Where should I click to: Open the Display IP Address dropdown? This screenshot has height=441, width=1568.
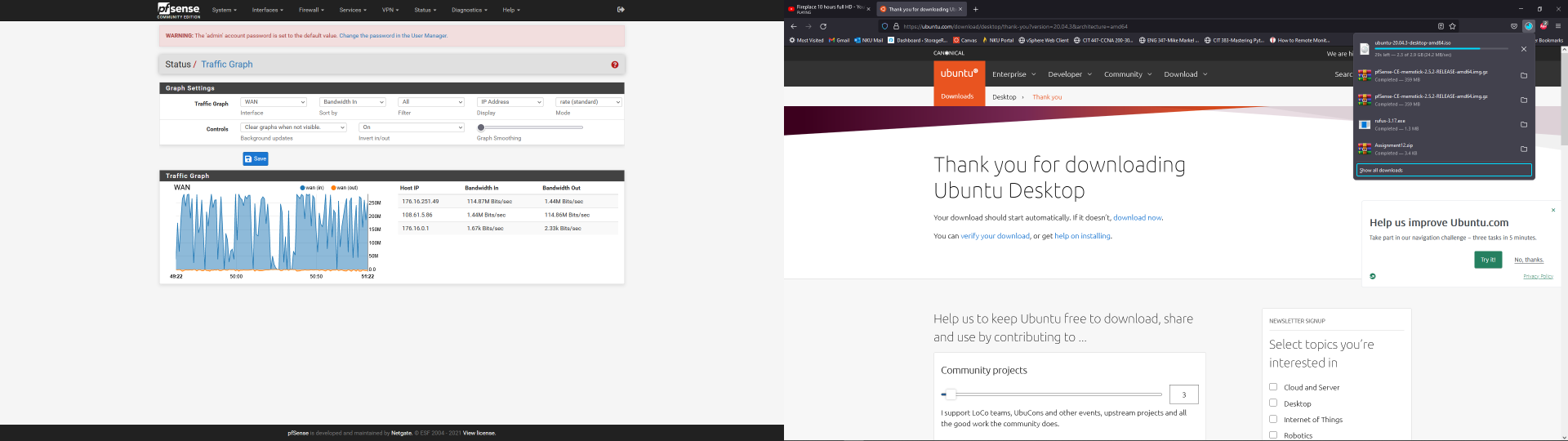point(510,102)
